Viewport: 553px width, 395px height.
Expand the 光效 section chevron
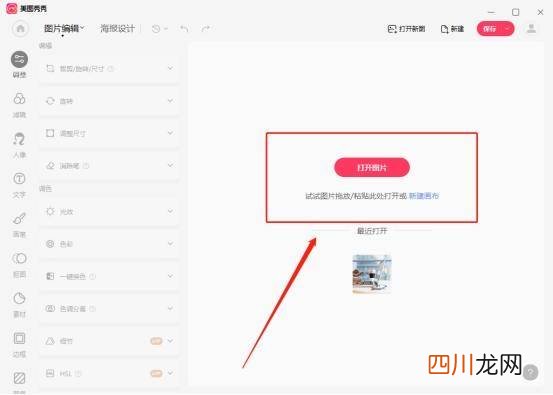click(x=170, y=211)
